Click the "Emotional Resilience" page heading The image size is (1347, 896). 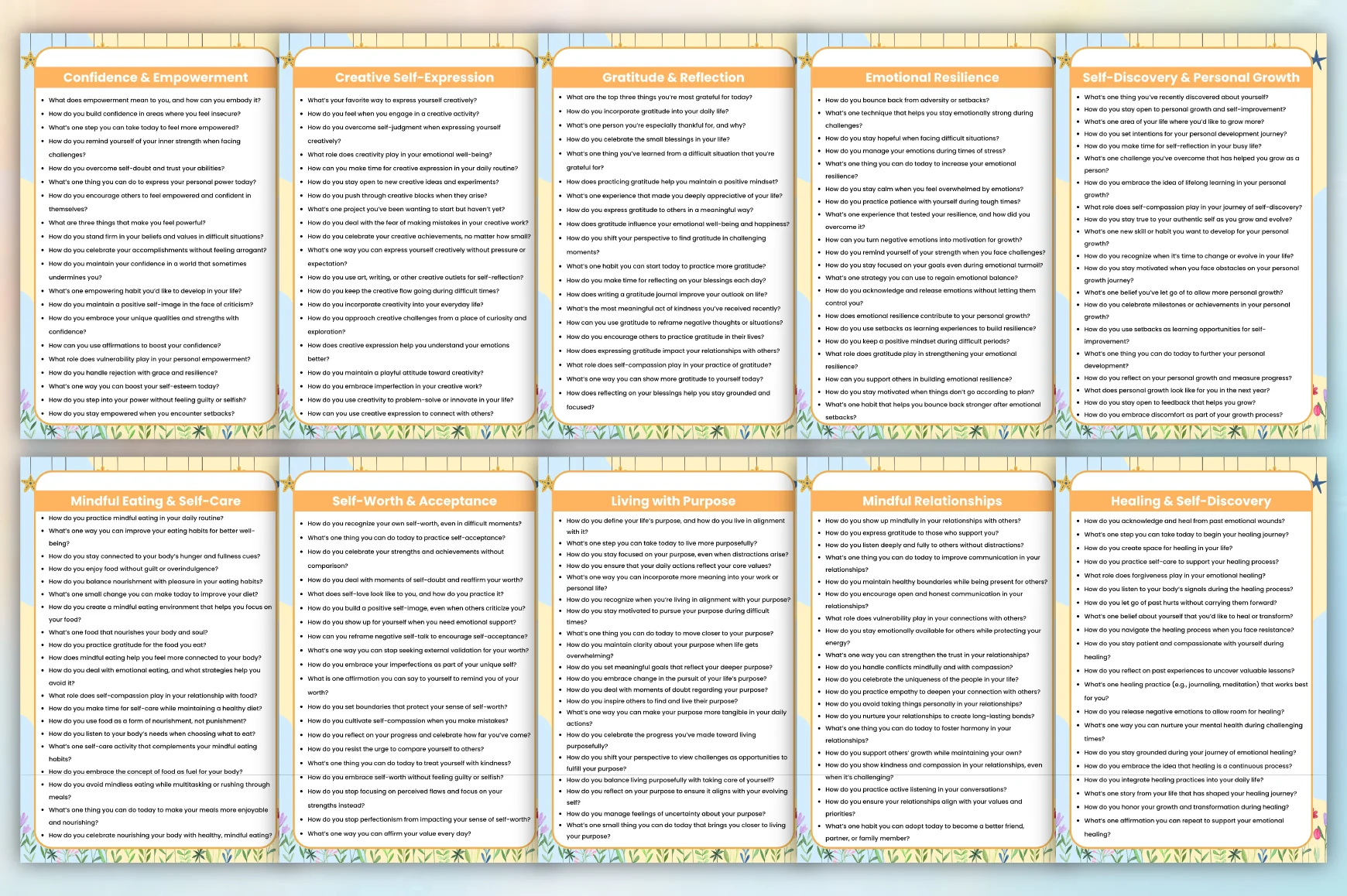click(932, 77)
